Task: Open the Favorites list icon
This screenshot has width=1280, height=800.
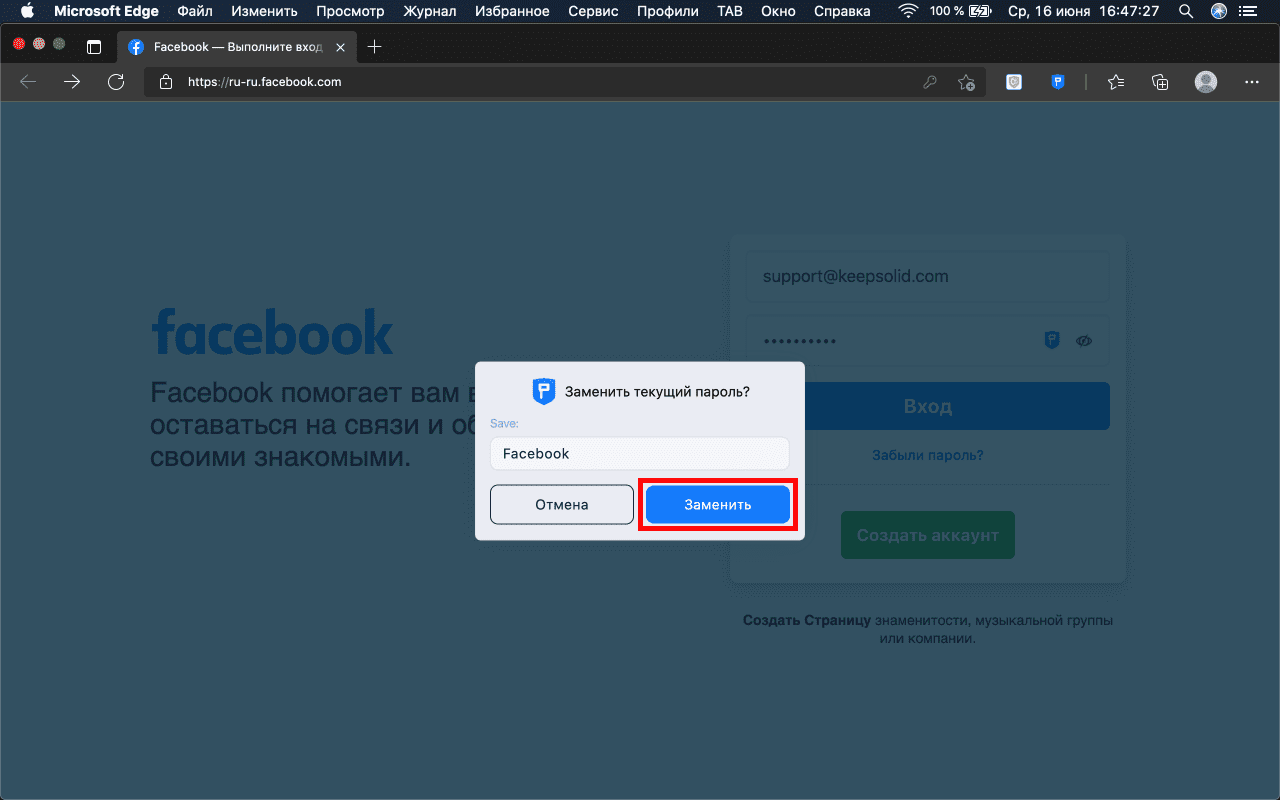Action: click(1116, 82)
